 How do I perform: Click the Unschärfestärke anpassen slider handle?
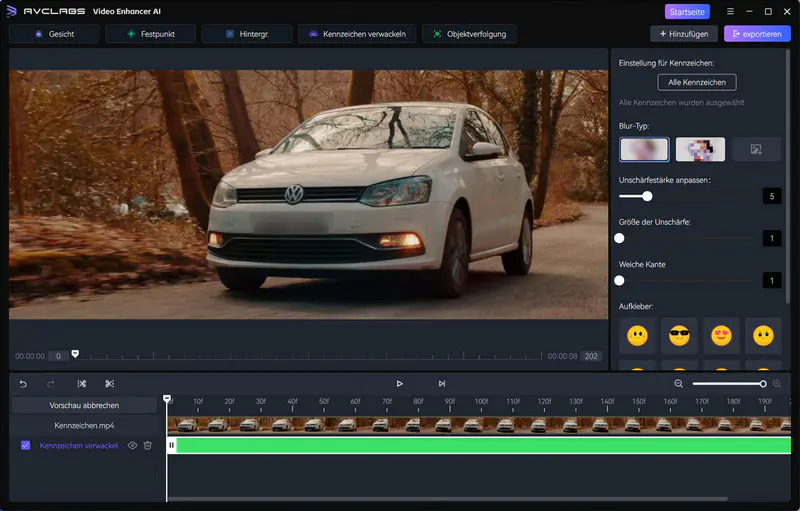pos(647,196)
